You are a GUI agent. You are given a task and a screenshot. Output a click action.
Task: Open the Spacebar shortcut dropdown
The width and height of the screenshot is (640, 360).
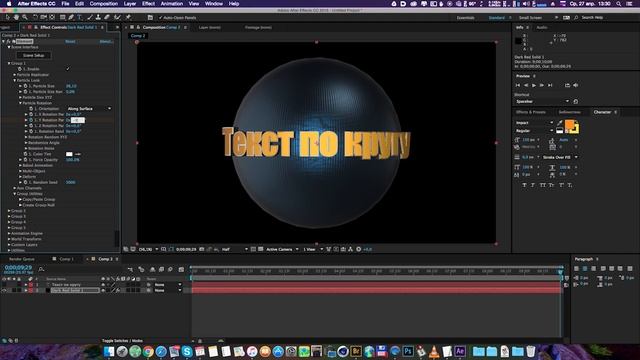point(542,101)
